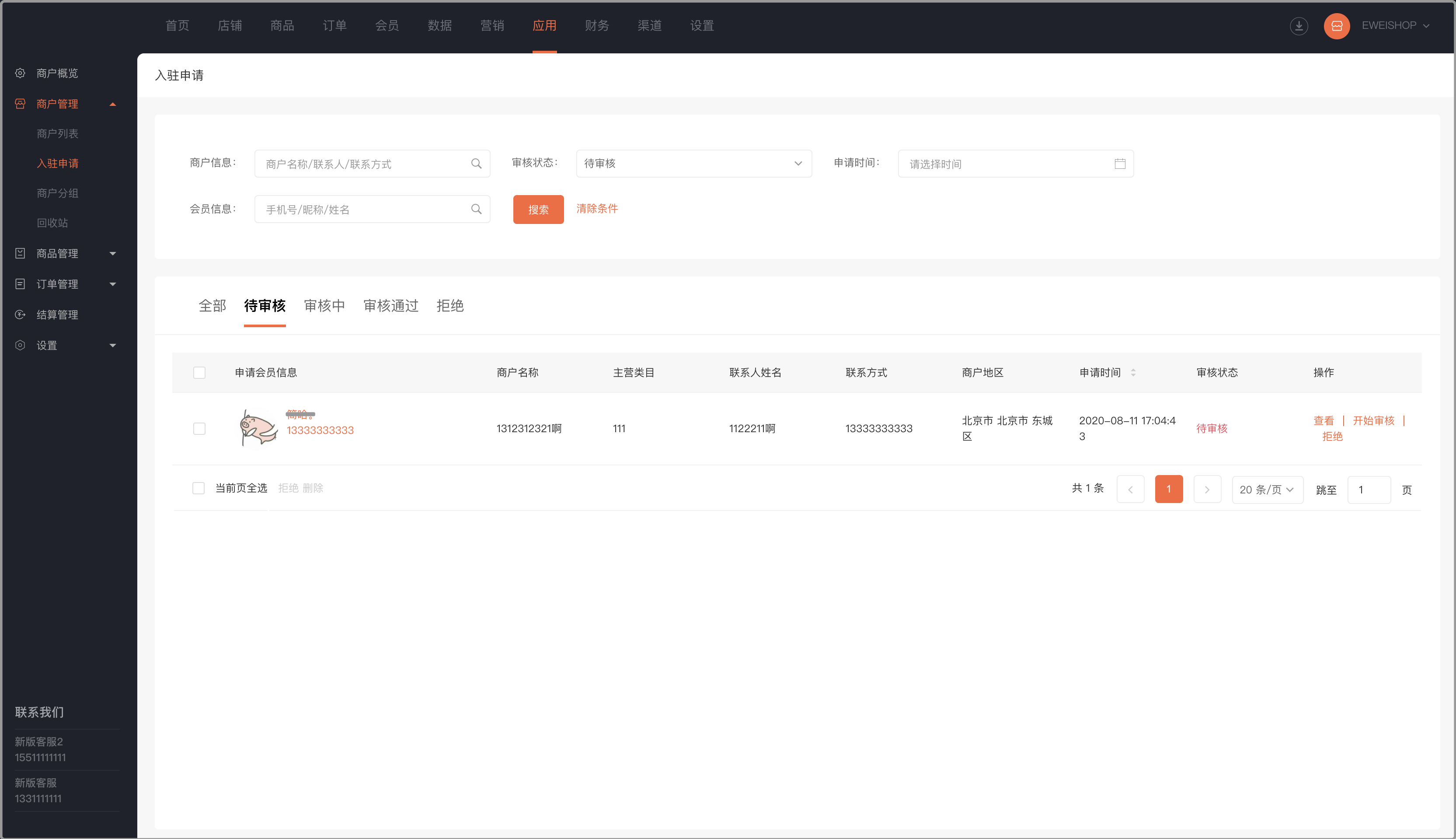Open 商户分组 in sidebar

click(57, 193)
